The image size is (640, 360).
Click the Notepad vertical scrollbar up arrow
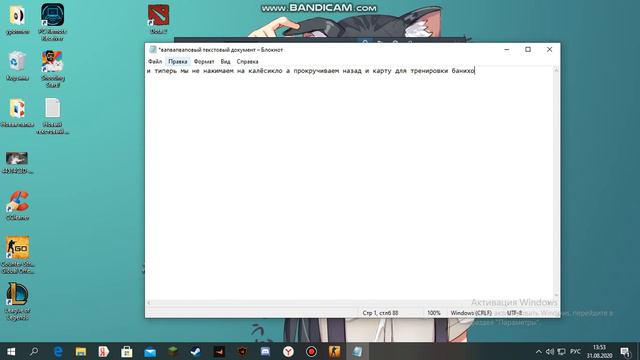(x=556, y=70)
